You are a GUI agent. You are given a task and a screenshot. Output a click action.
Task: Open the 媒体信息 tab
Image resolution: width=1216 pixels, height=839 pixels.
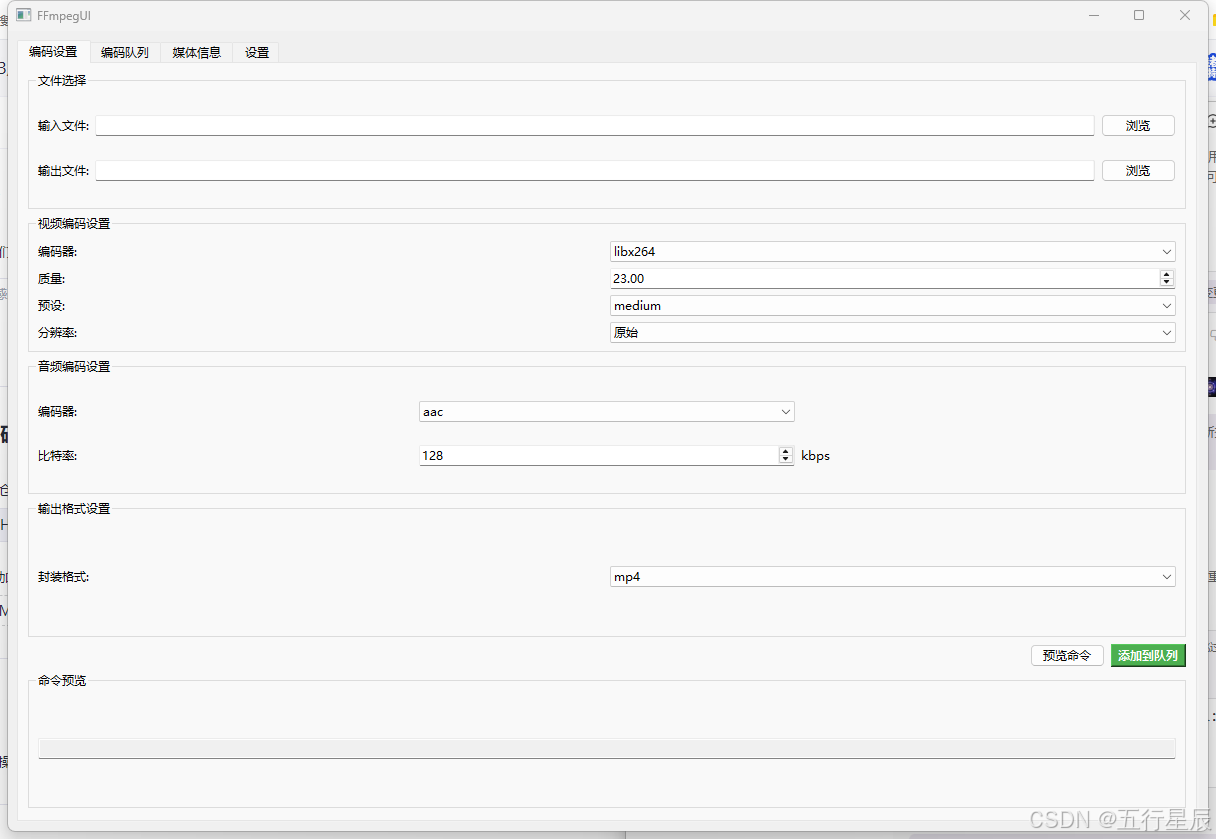click(197, 53)
